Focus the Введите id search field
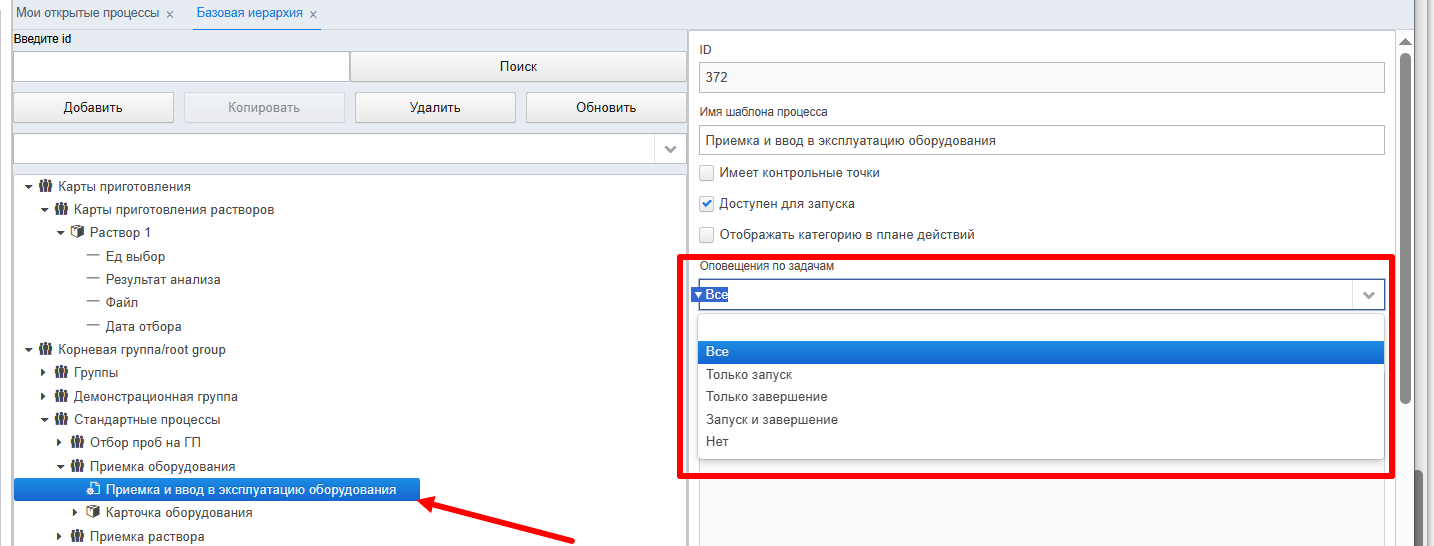Screen dimensions: 1434x546 [181, 66]
